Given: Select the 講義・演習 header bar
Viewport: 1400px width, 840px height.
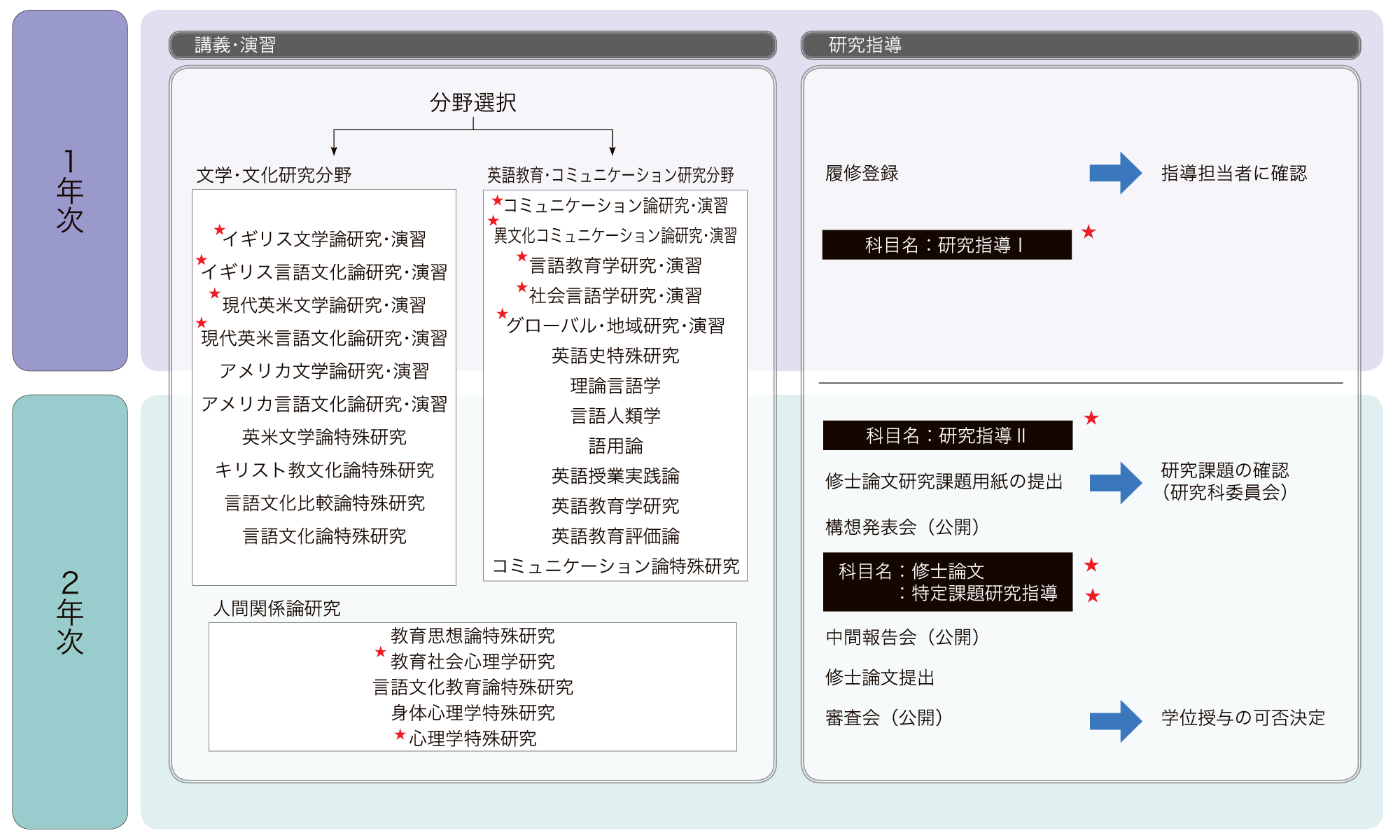Looking at the screenshot, I should [x=472, y=45].
